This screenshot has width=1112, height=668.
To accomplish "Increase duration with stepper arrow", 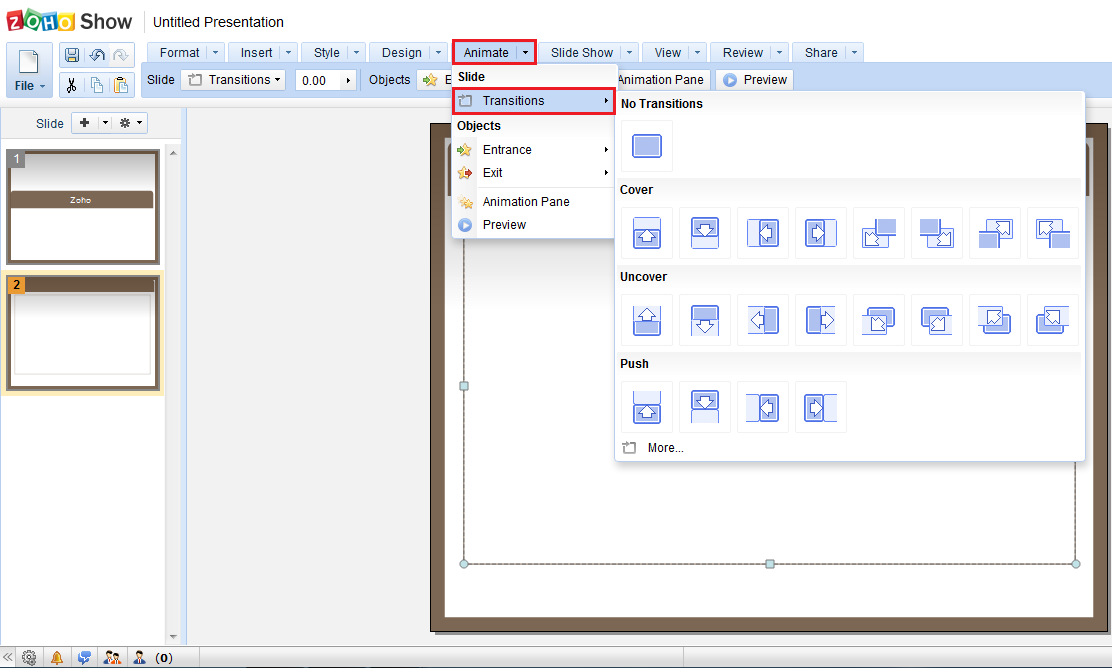I will pyautogui.click(x=348, y=80).
